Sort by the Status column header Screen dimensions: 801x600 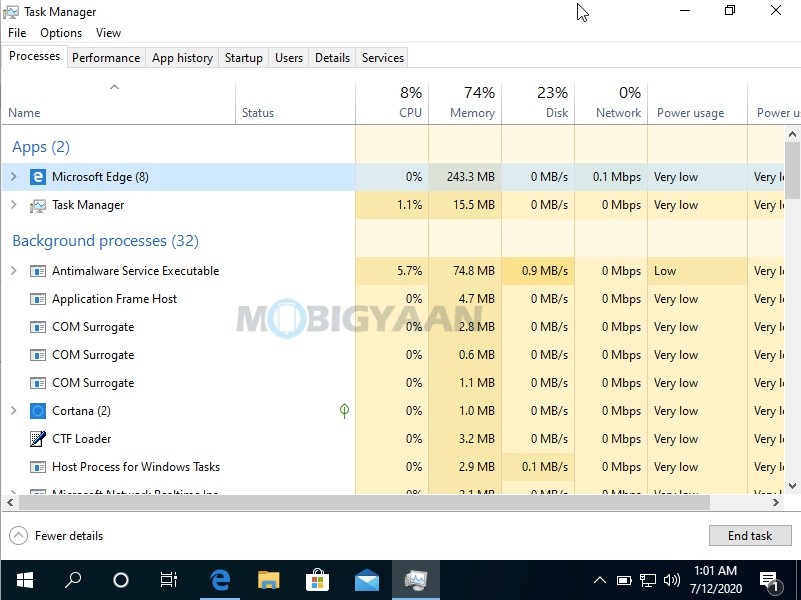tap(295, 104)
